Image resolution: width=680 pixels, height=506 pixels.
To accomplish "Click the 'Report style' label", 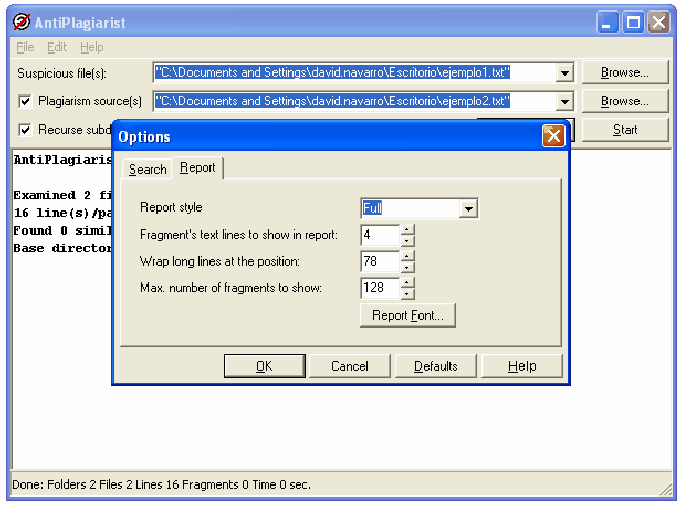I will click(x=171, y=207).
